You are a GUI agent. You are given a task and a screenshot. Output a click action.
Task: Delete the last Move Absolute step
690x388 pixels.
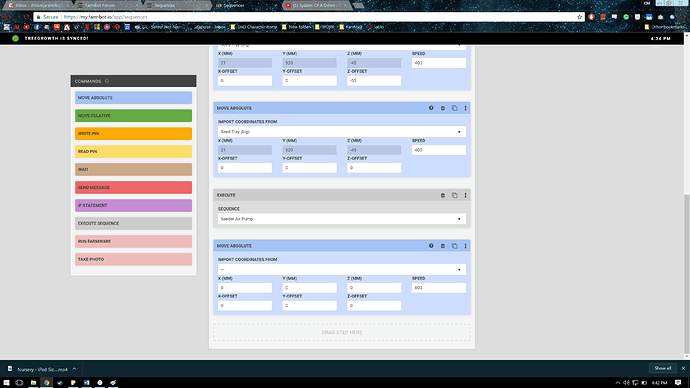click(x=443, y=246)
